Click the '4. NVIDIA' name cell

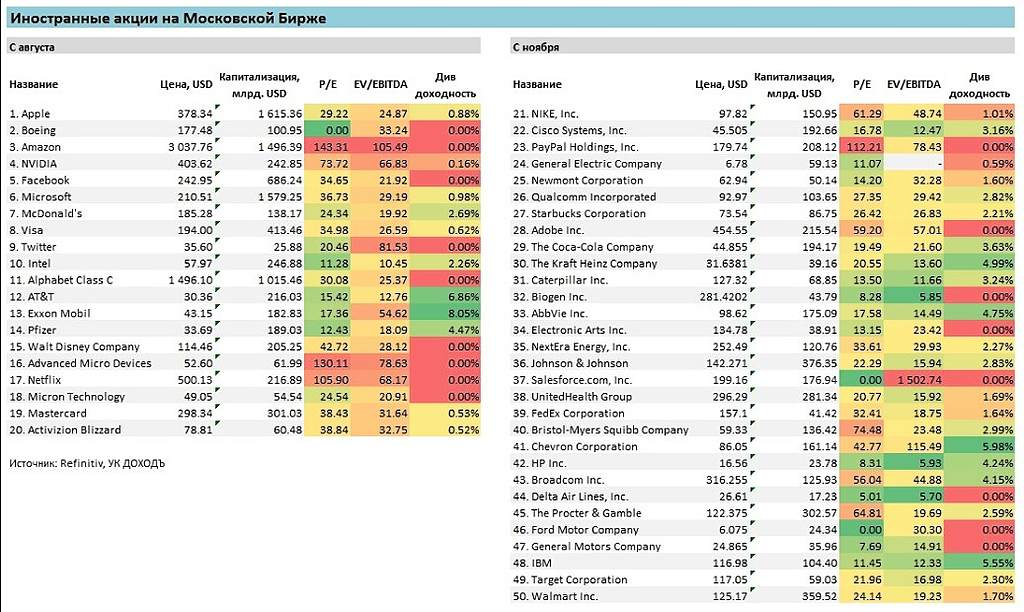coord(33,164)
